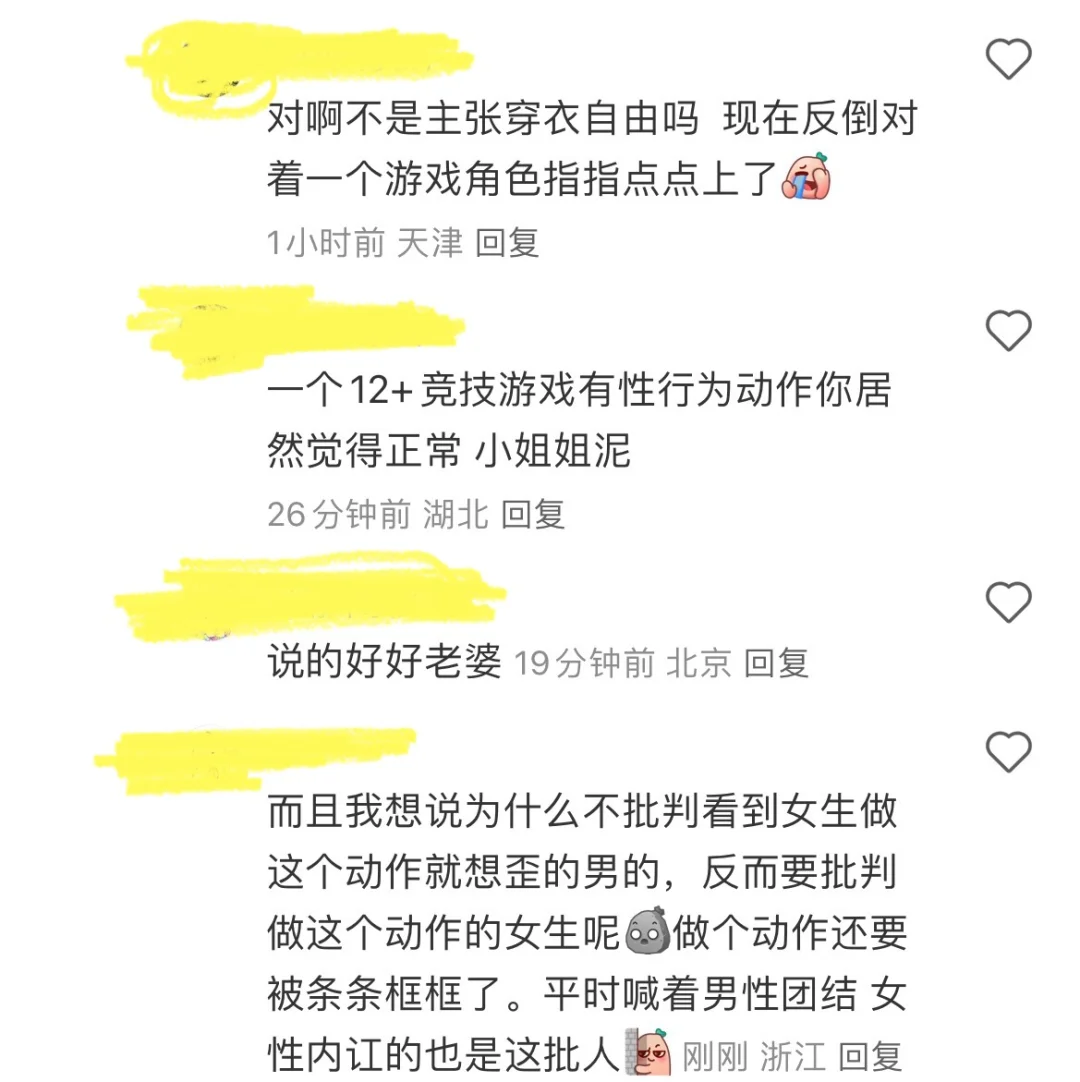
Task: Open the fourth commenter's masked username
Action: click(x=255, y=760)
